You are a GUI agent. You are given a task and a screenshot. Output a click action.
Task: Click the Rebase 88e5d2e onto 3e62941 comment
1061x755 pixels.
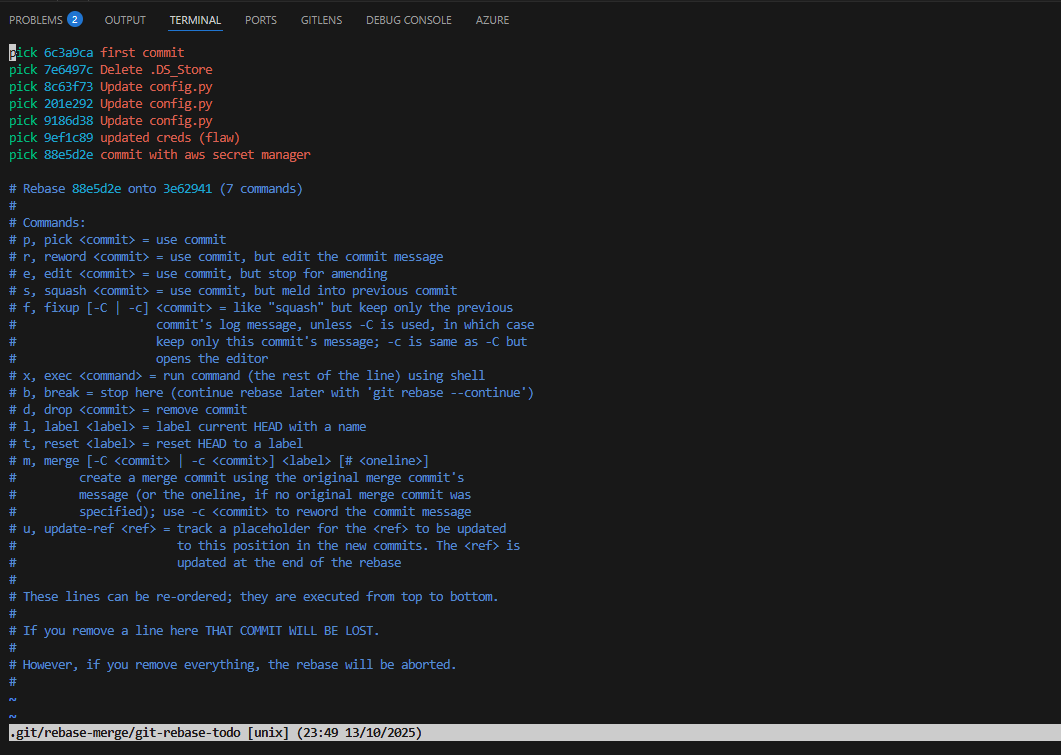tap(155, 188)
